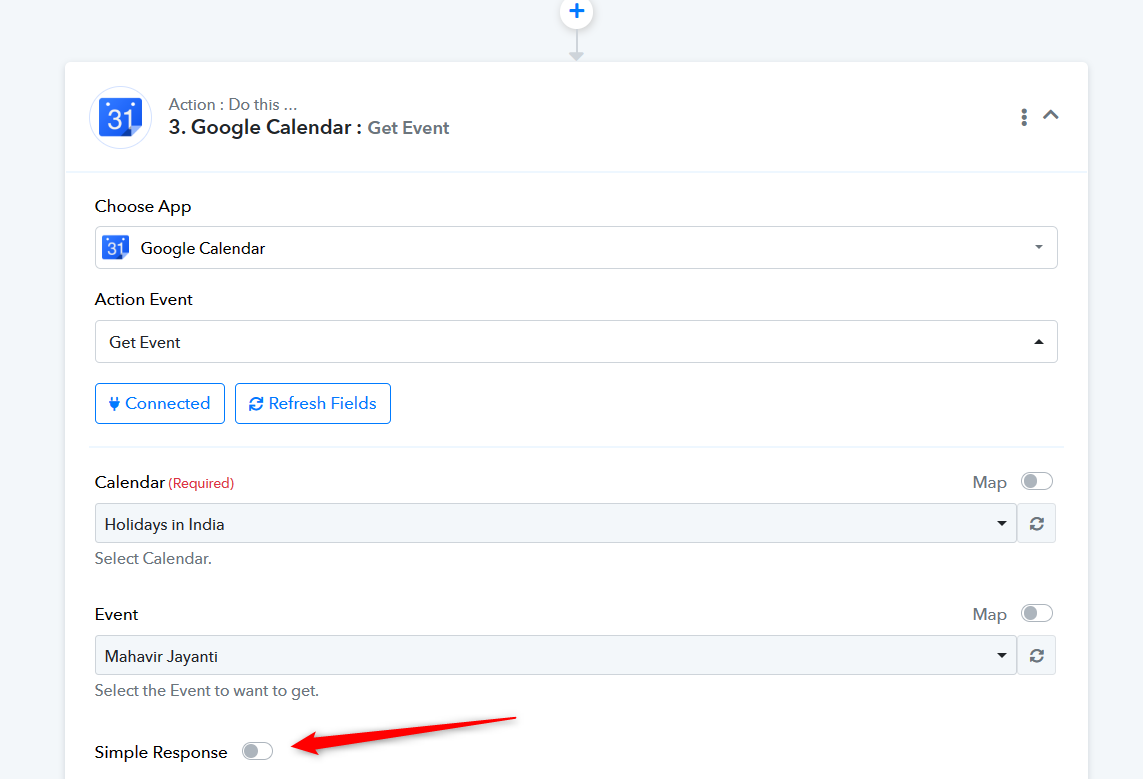Click the sync icon on Refresh Fields
Image resolution: width=1143 pixels, height=779 pixels.
click(x=256, y=404)
